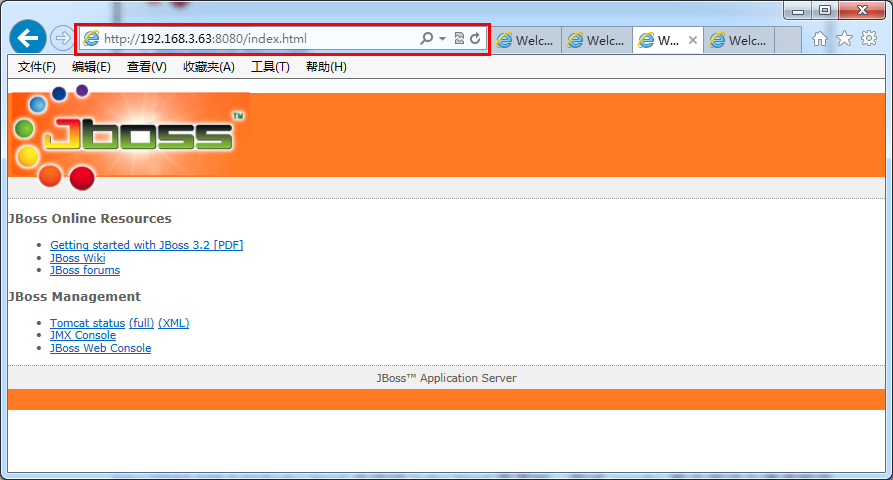Click the IE page icon in address bar
This screenshot has width=893, height=480.
(91, 39)
